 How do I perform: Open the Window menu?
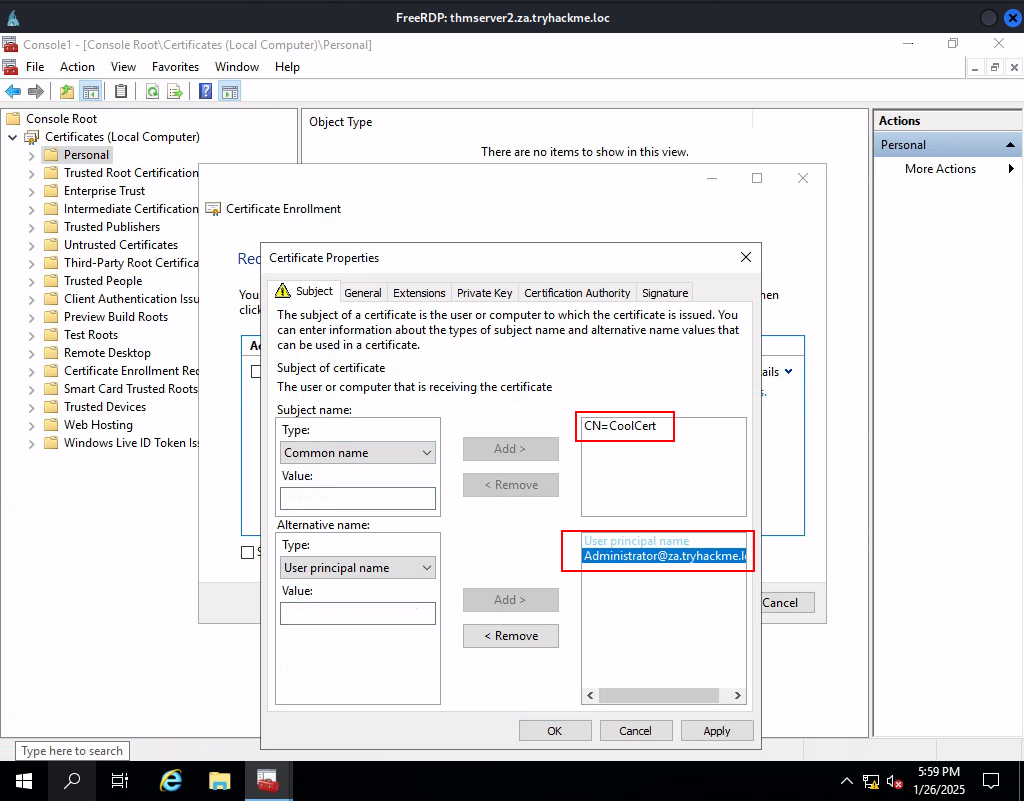(x=237, y=67)
